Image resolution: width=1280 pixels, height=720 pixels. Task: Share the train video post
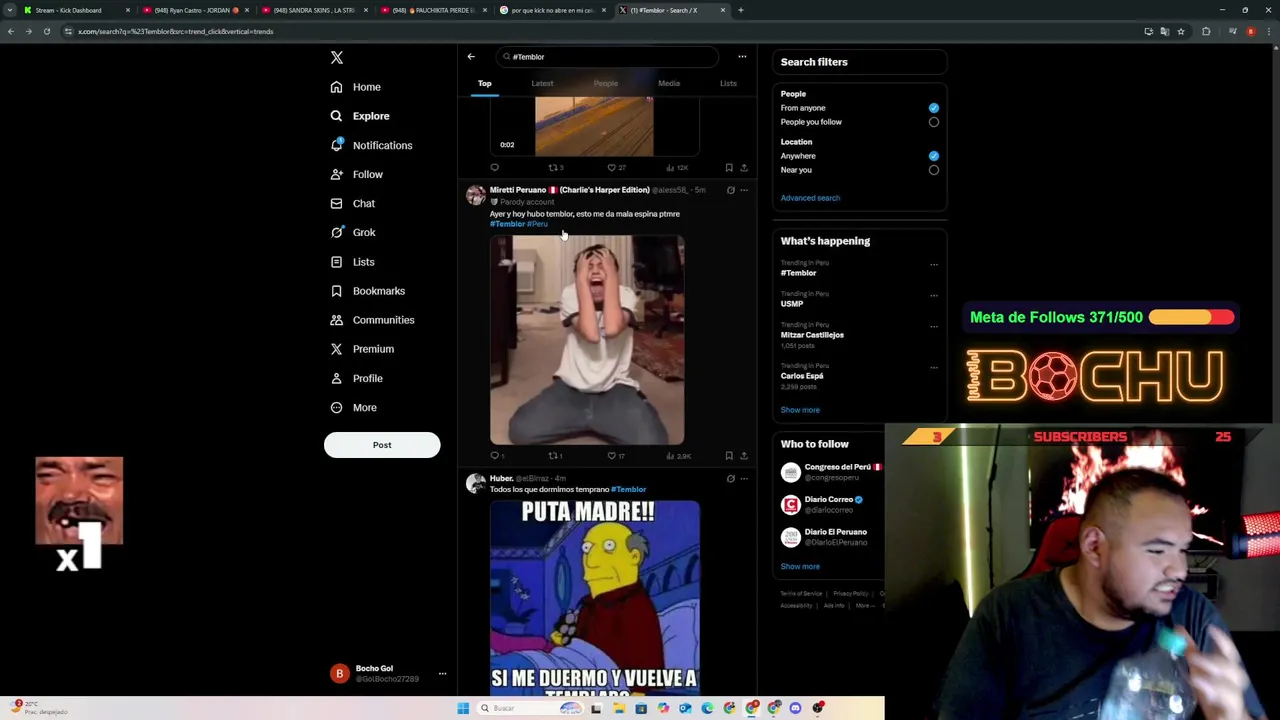(744, 168)
